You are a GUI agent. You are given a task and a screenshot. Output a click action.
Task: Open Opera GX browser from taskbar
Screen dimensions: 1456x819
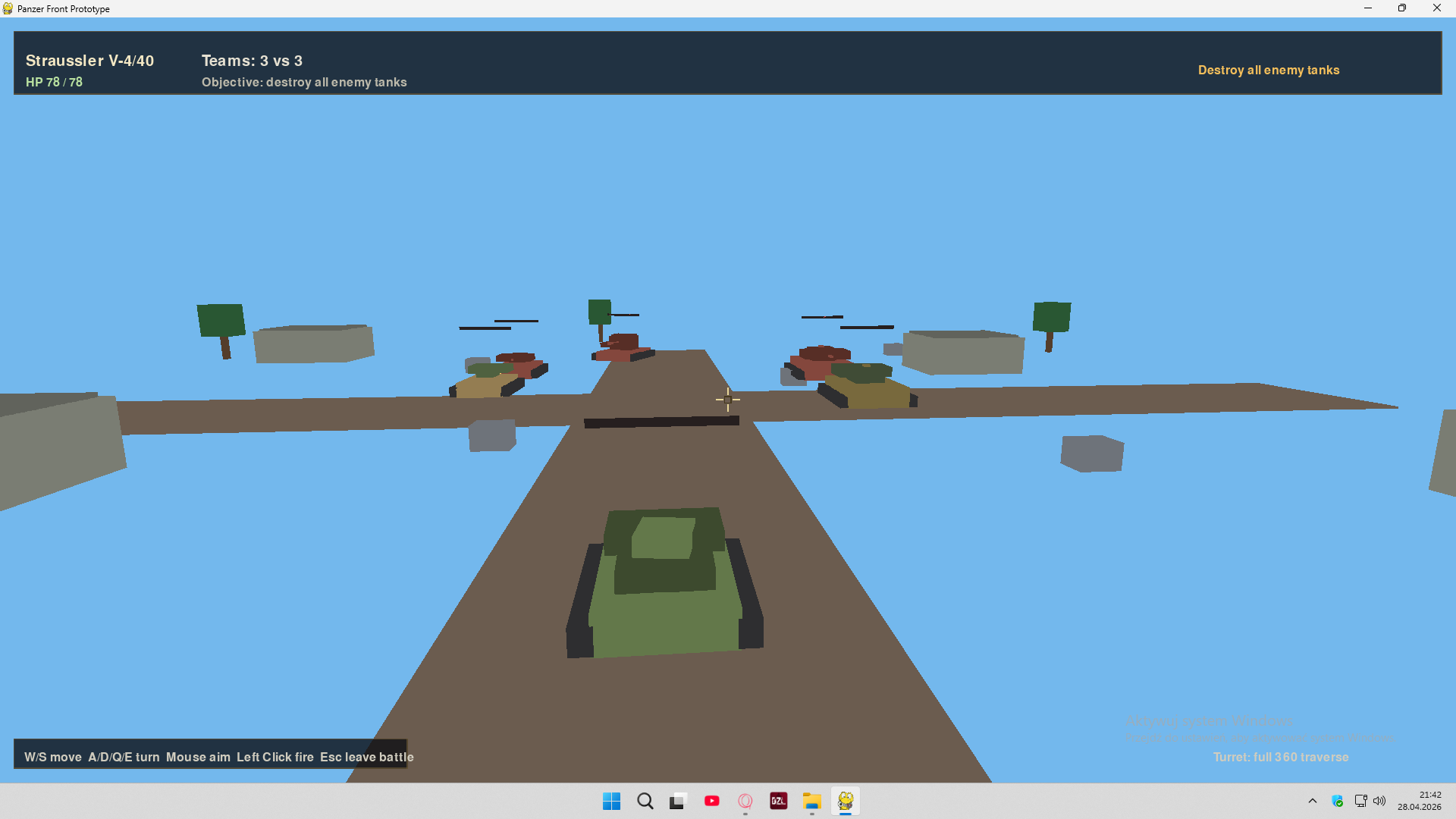(745, 801)
